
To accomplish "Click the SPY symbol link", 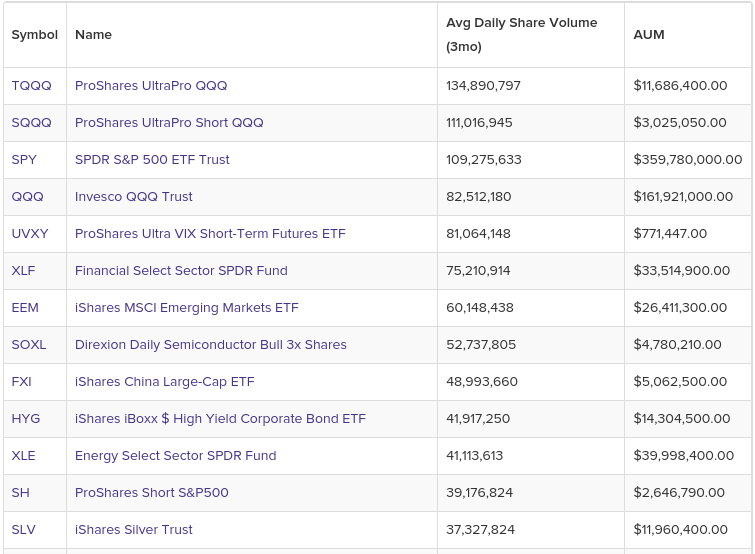I will coord(26,160).
